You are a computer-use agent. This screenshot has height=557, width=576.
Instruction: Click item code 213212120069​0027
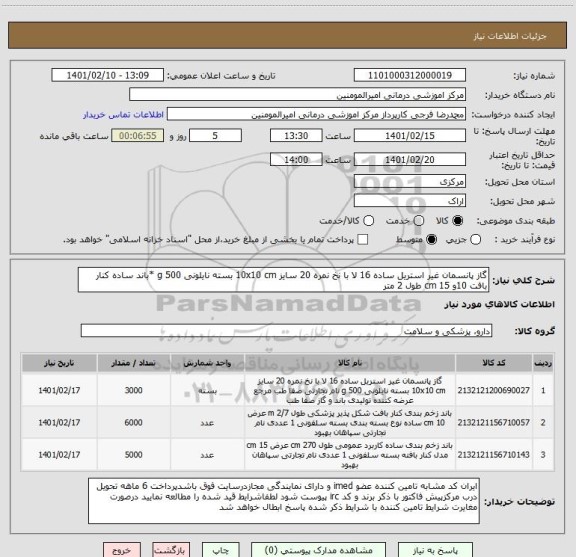coord(494,390)
